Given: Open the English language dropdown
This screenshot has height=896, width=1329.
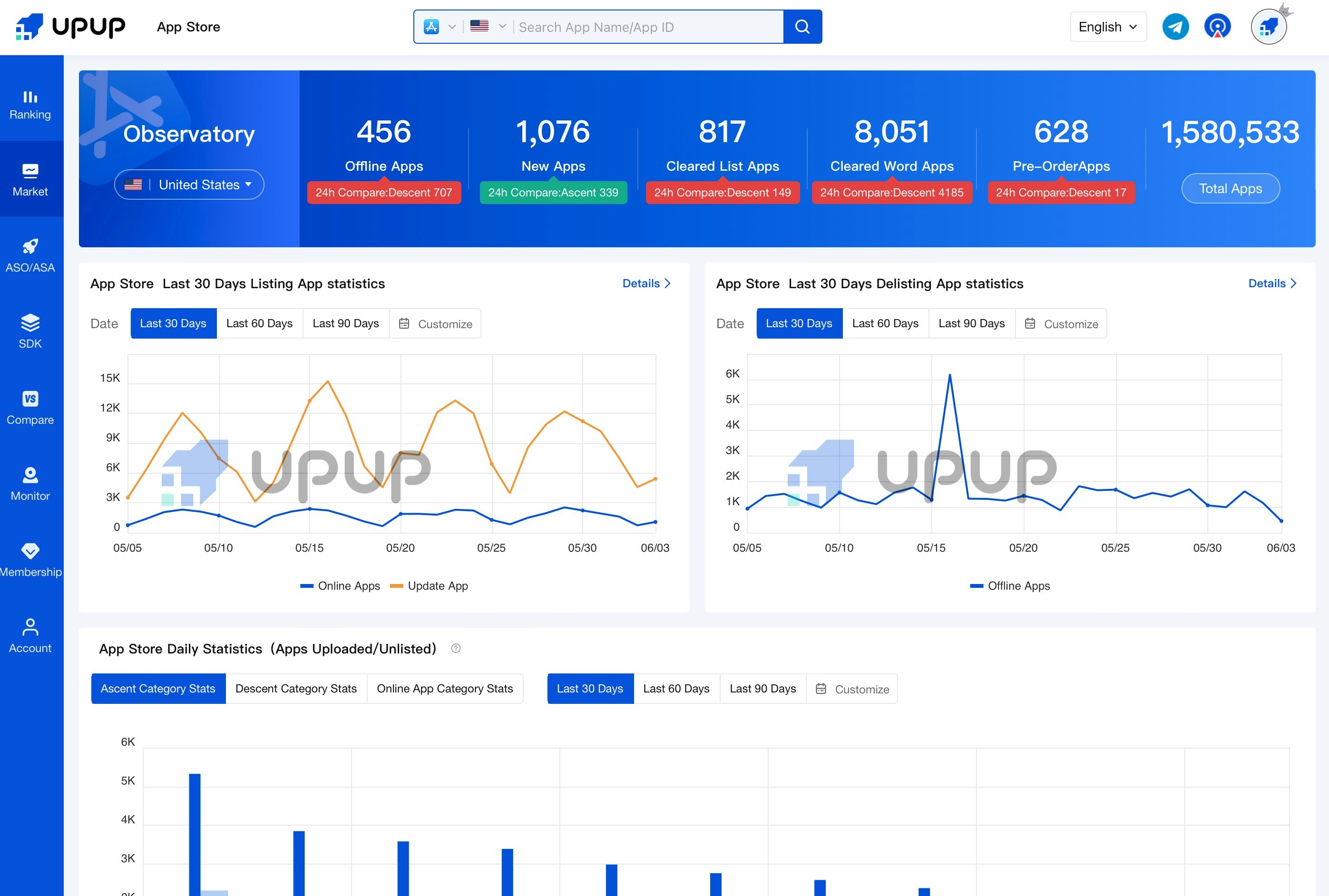Looking at the screenshot, I should [1108, 27].
